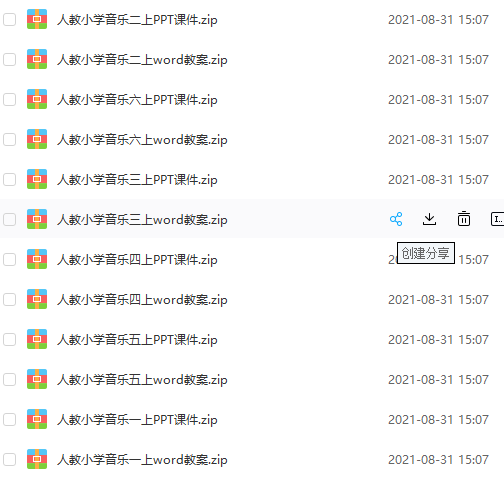Click the 创建分享 tooltip label

tap(426, 253)
